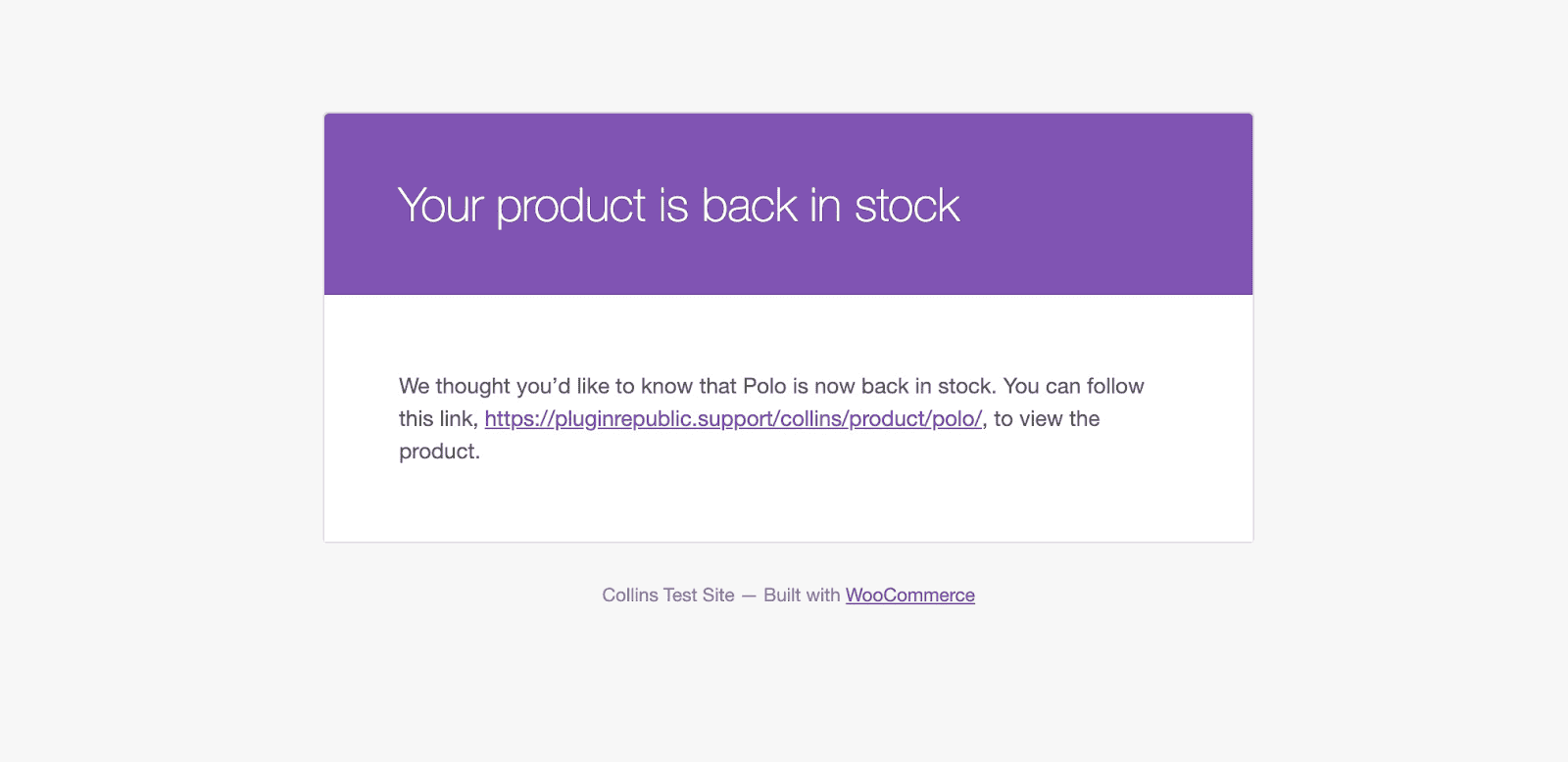Image resolution: width=1568 pixels, height=762 pixels.
Task: Click the purple email header banner
Action: pos(788,204)
